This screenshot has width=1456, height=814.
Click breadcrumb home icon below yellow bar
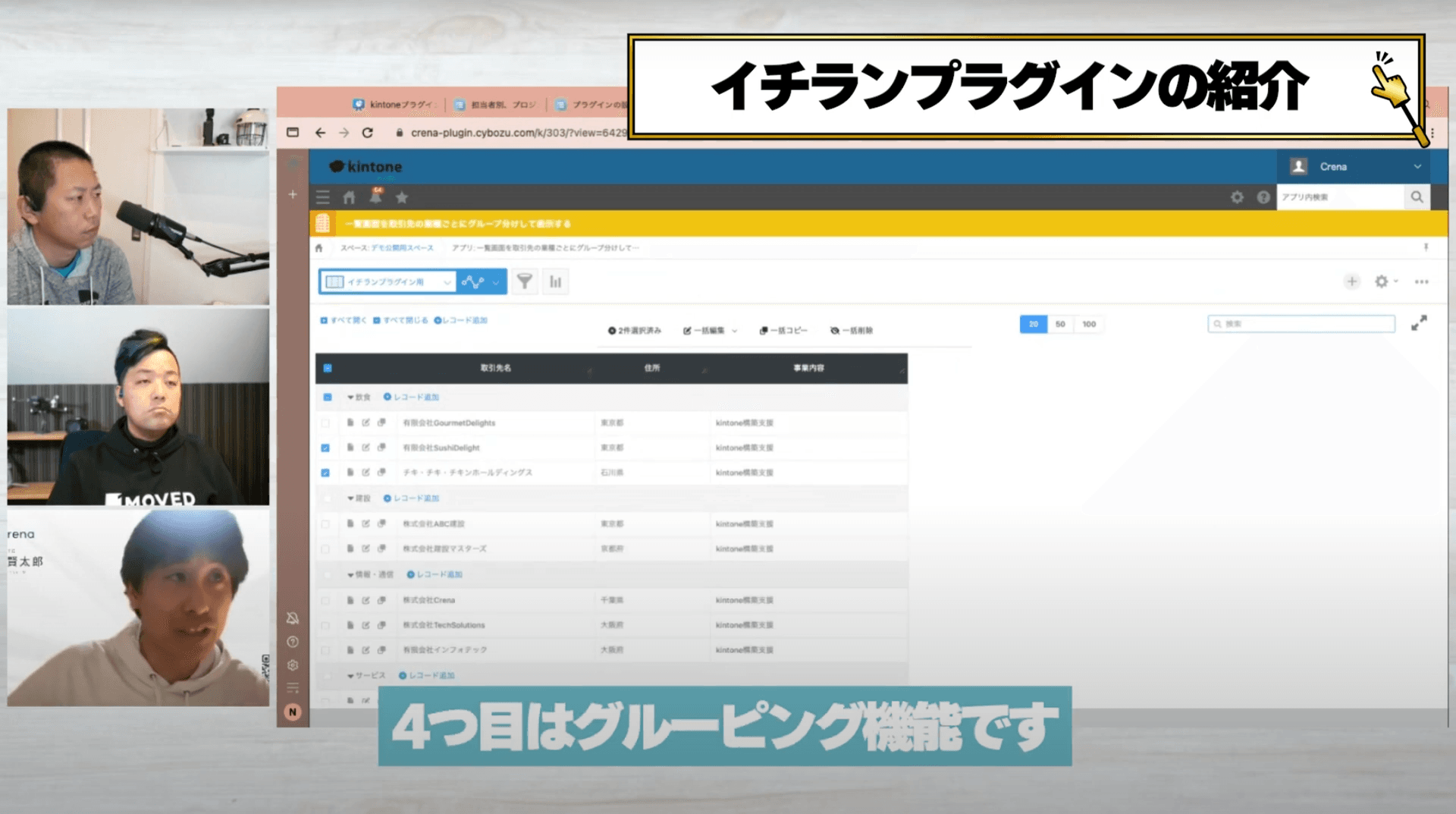(318, 248)
